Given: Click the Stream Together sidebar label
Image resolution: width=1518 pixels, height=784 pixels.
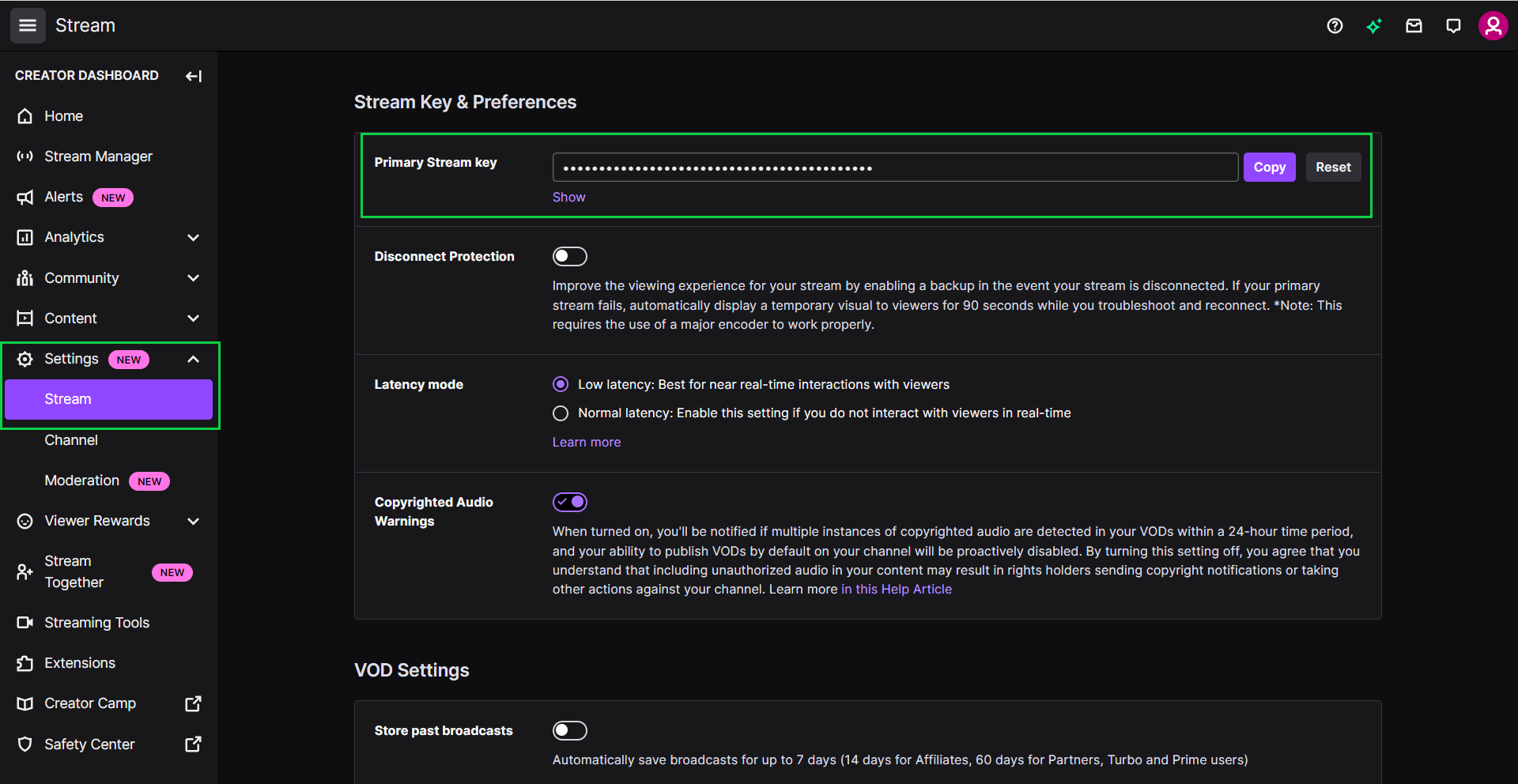Looking at the screenshot, I should pyautogui.click(x=74, y=571).
